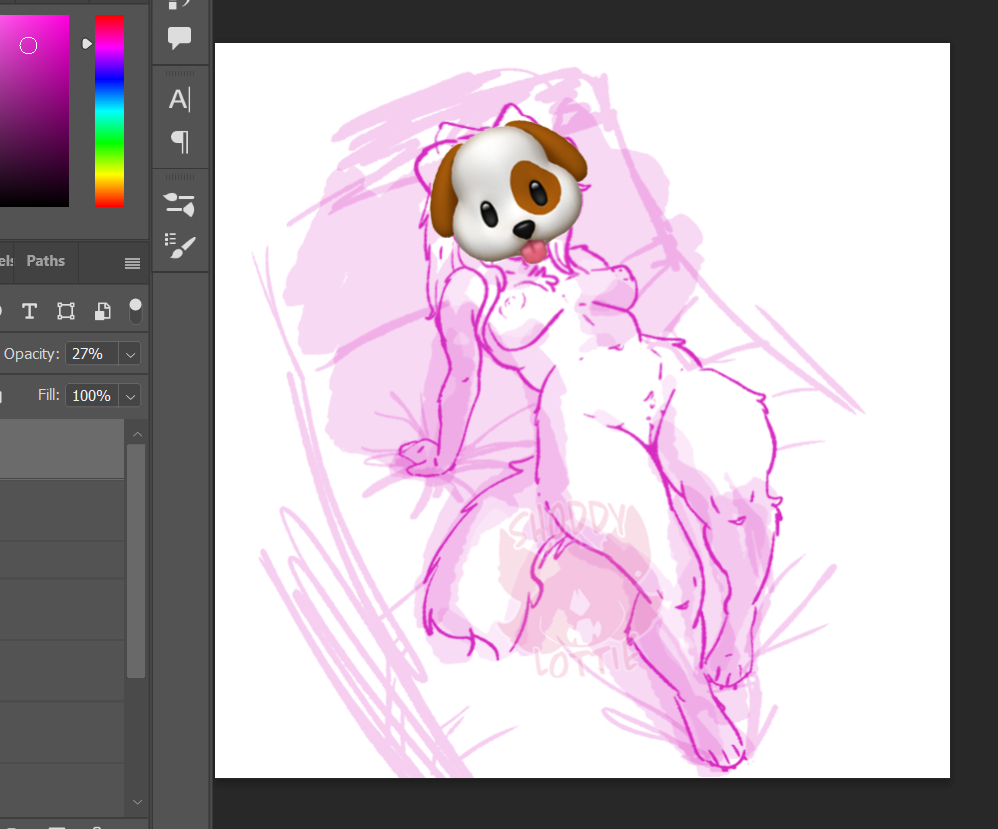Filter layers by smart objects icon
This screenshot has width=998, height=829.
coord(102,311)
